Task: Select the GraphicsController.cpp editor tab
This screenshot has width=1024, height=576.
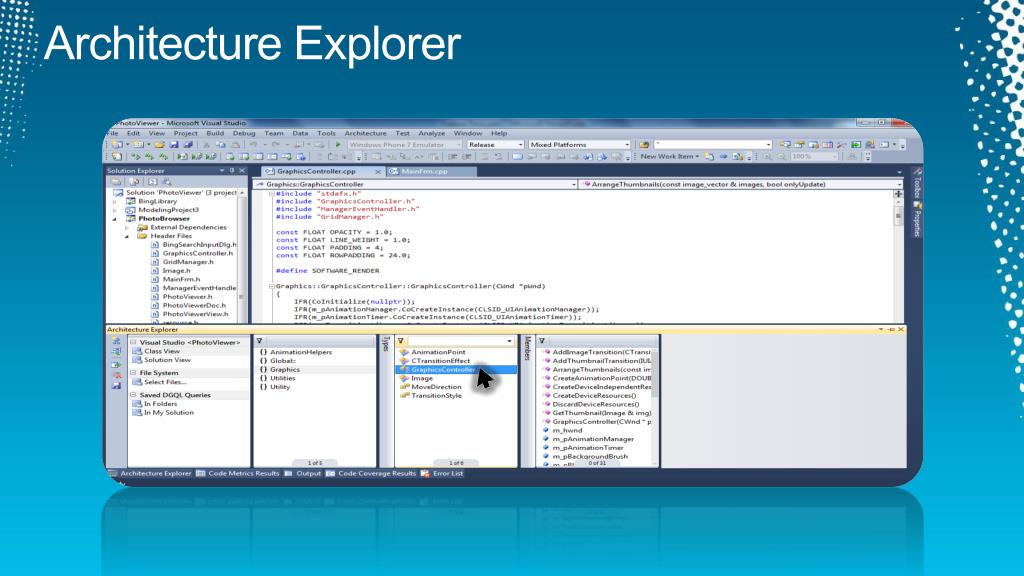Action: point(316,171)
